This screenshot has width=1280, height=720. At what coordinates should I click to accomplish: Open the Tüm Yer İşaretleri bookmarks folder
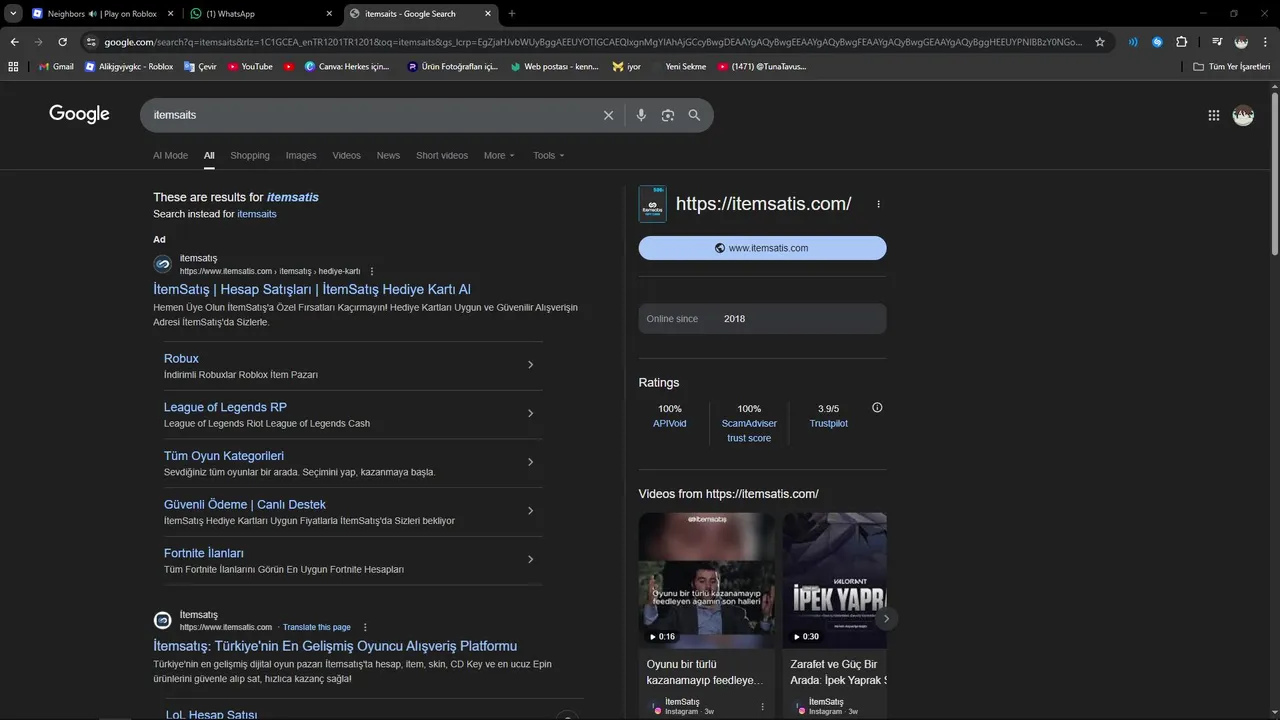click(x=1232, y=67)
